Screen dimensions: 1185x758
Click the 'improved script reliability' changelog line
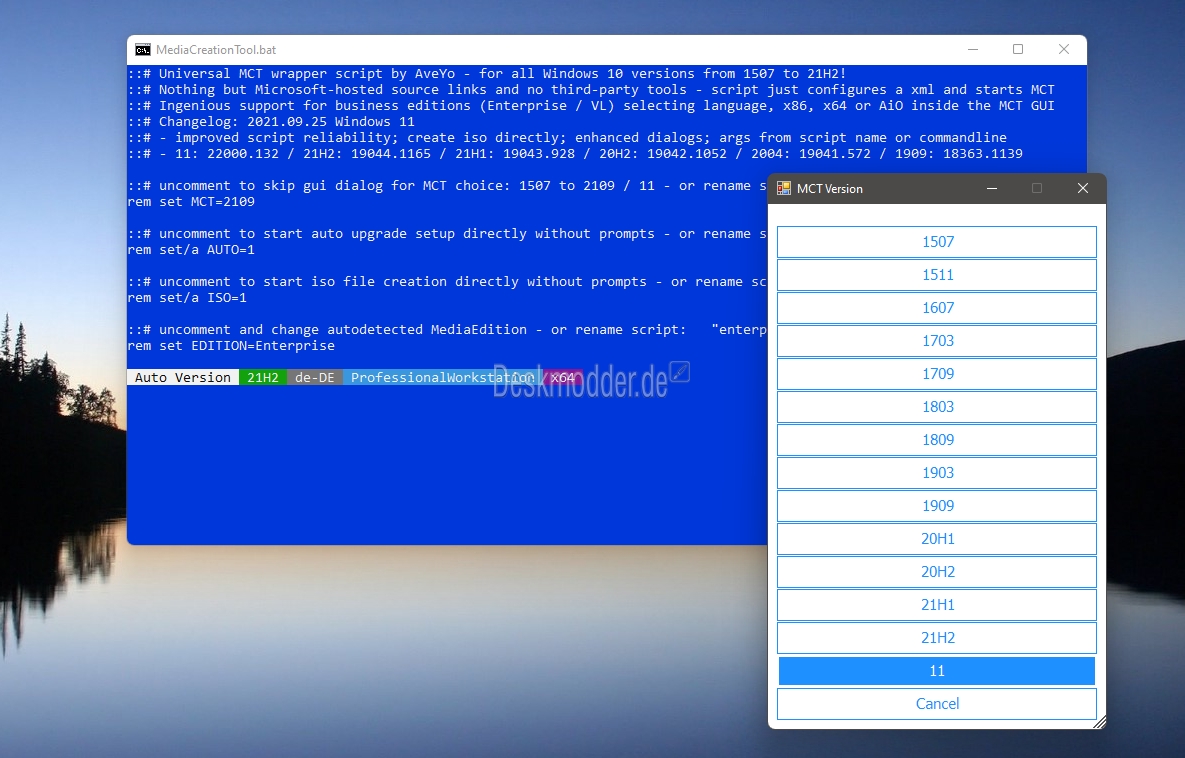click(567, 138)
